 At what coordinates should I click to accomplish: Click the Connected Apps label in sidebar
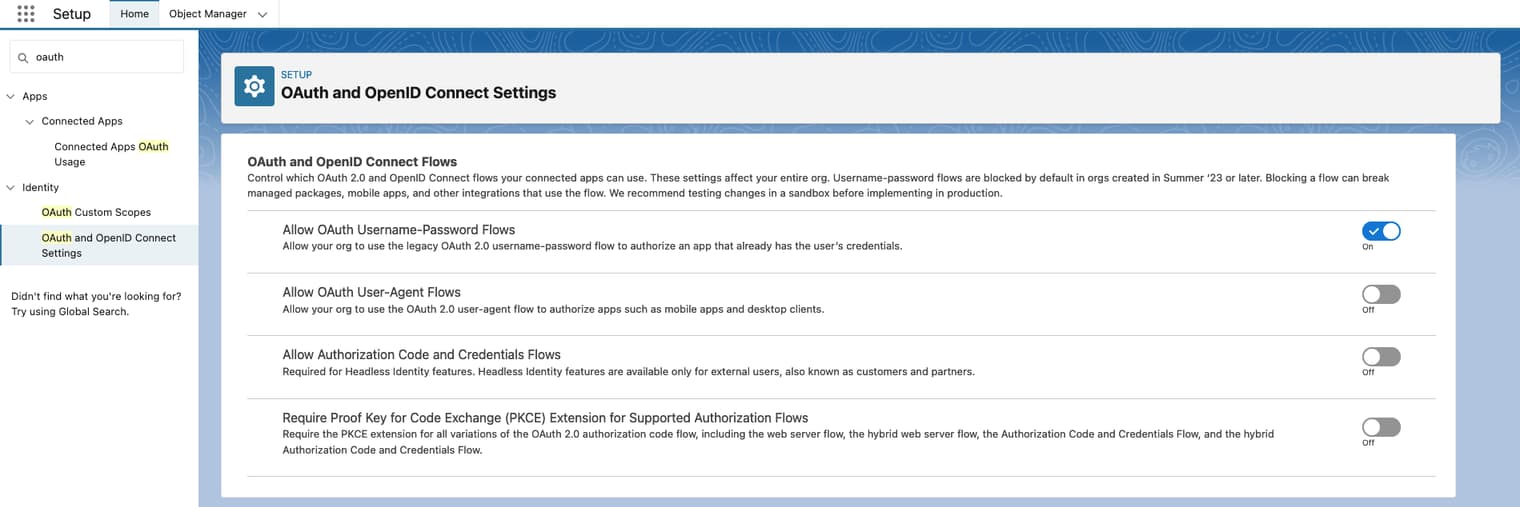click(82, 121)
